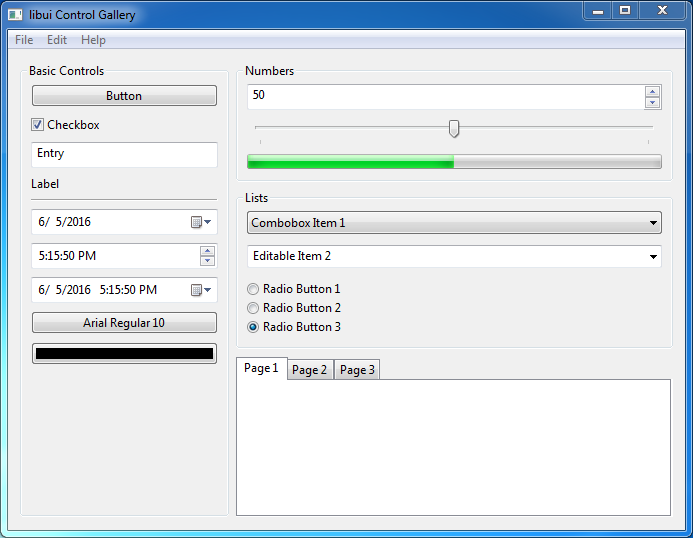This screenshot has height=538, width=693.
Task: Open the Arial Regular 10 font chooser
Action: pyautogui.click(x=124, y=323)
